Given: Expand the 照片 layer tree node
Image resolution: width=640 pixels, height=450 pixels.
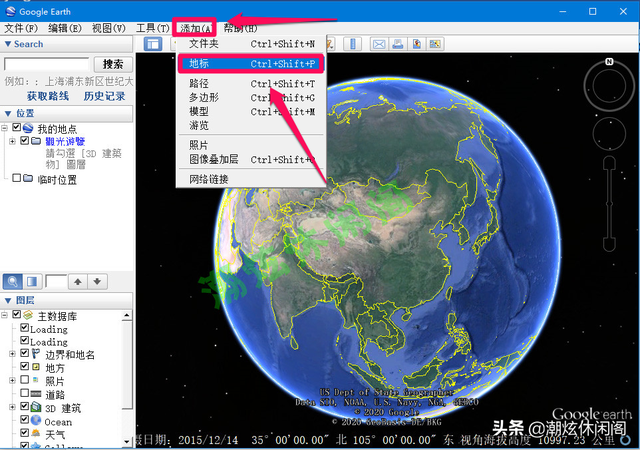Looking at the screenshot, I should [x=12, y=380].
